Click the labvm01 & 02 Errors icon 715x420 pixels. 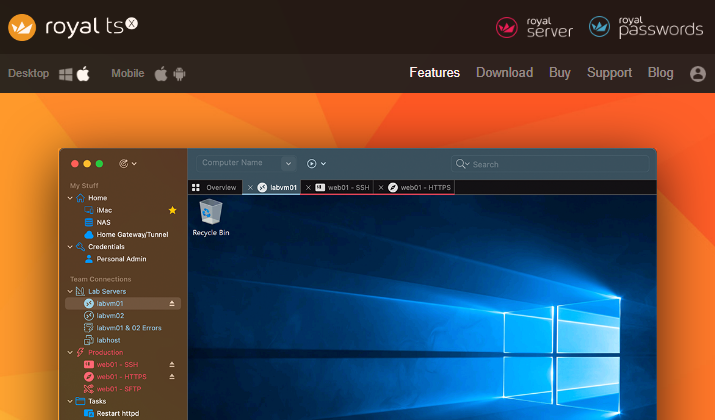click(88, 328)
